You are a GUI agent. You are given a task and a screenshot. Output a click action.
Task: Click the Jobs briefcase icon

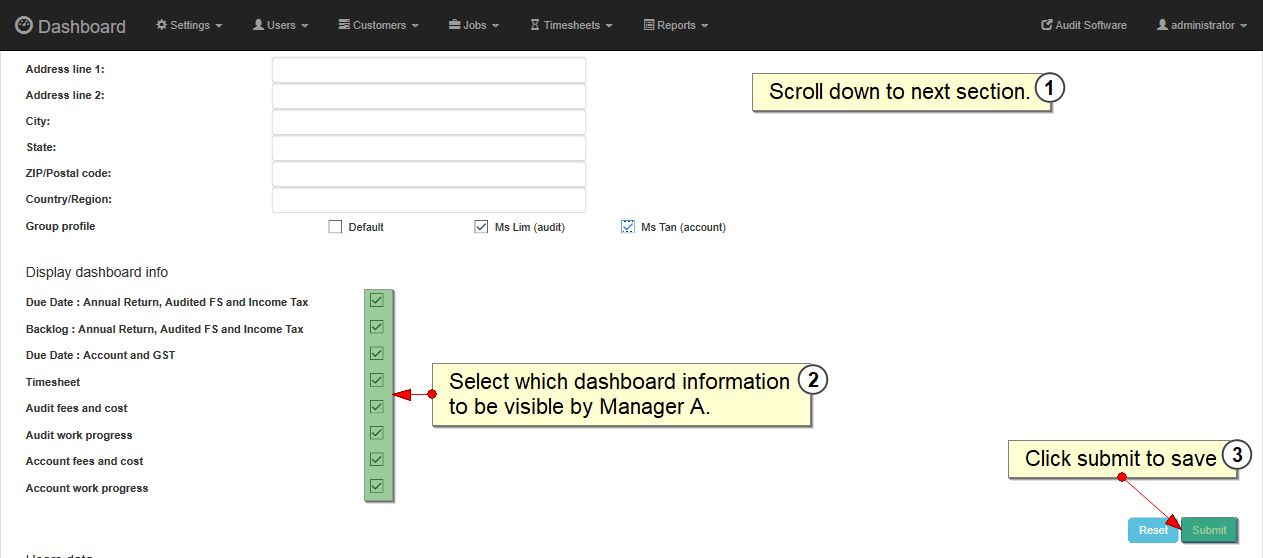coord(454,25)
